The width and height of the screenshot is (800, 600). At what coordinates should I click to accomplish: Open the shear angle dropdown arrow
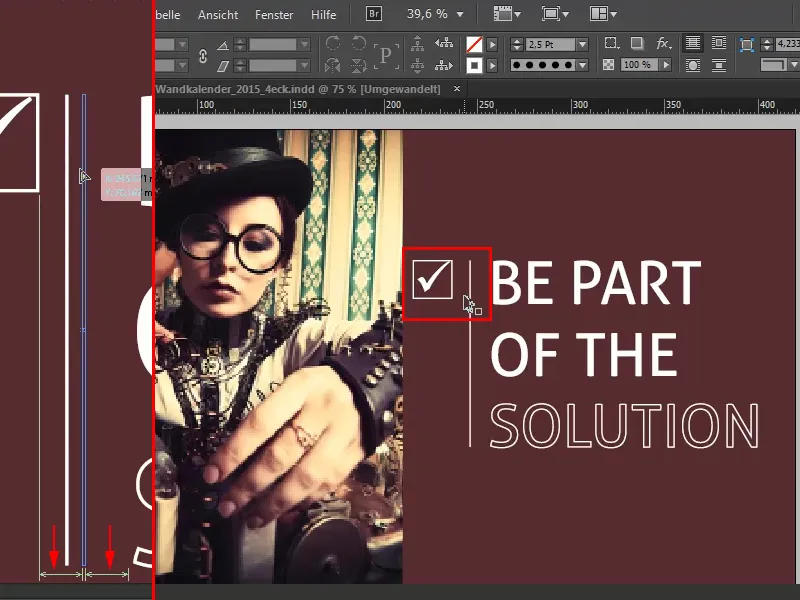pos(305,65)
